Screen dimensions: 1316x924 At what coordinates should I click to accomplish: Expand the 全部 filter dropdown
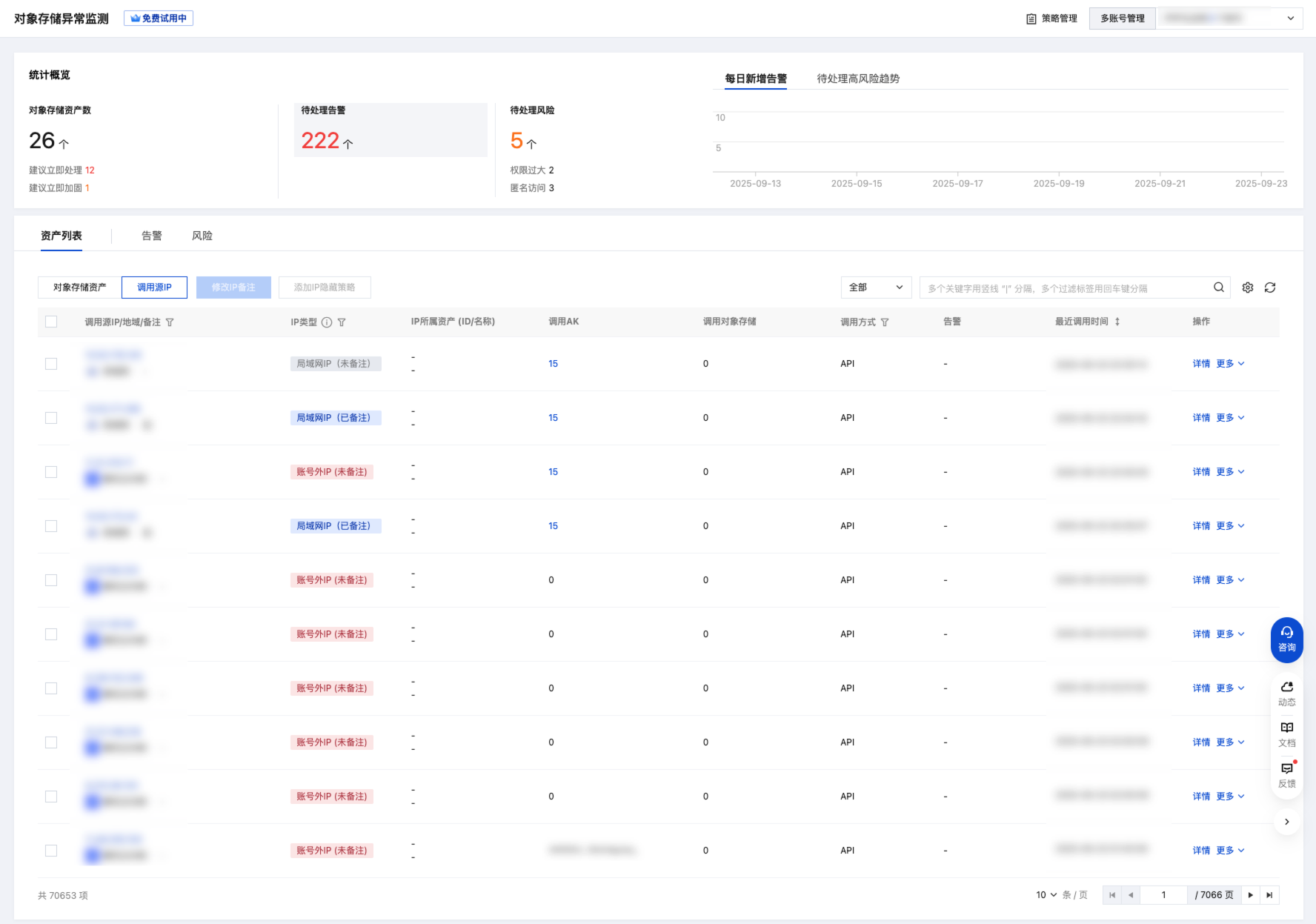(x=876, y=287)
